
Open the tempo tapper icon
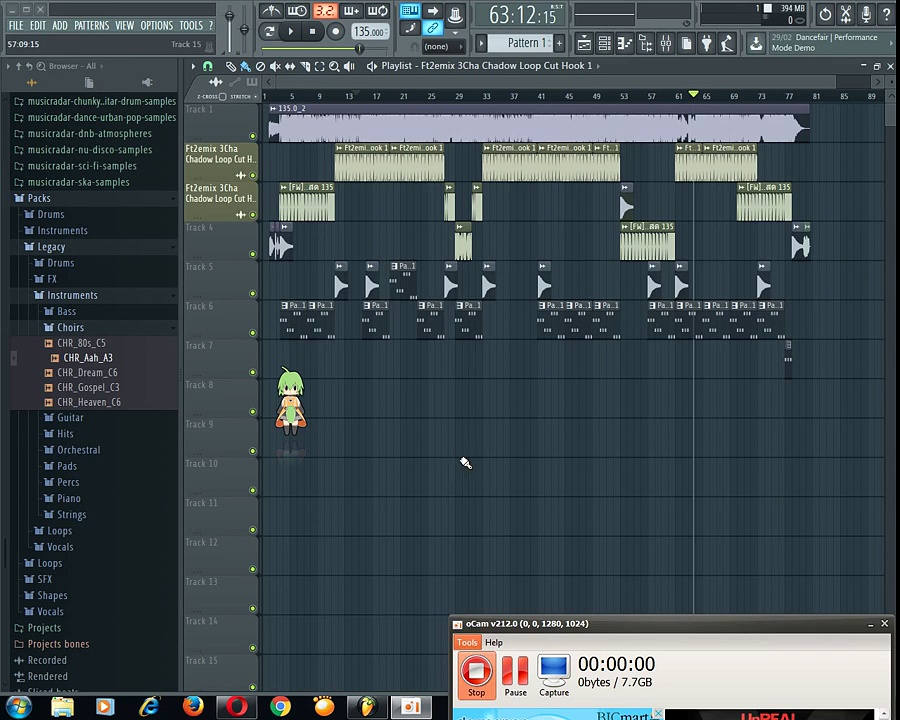(x=727, y=43)
